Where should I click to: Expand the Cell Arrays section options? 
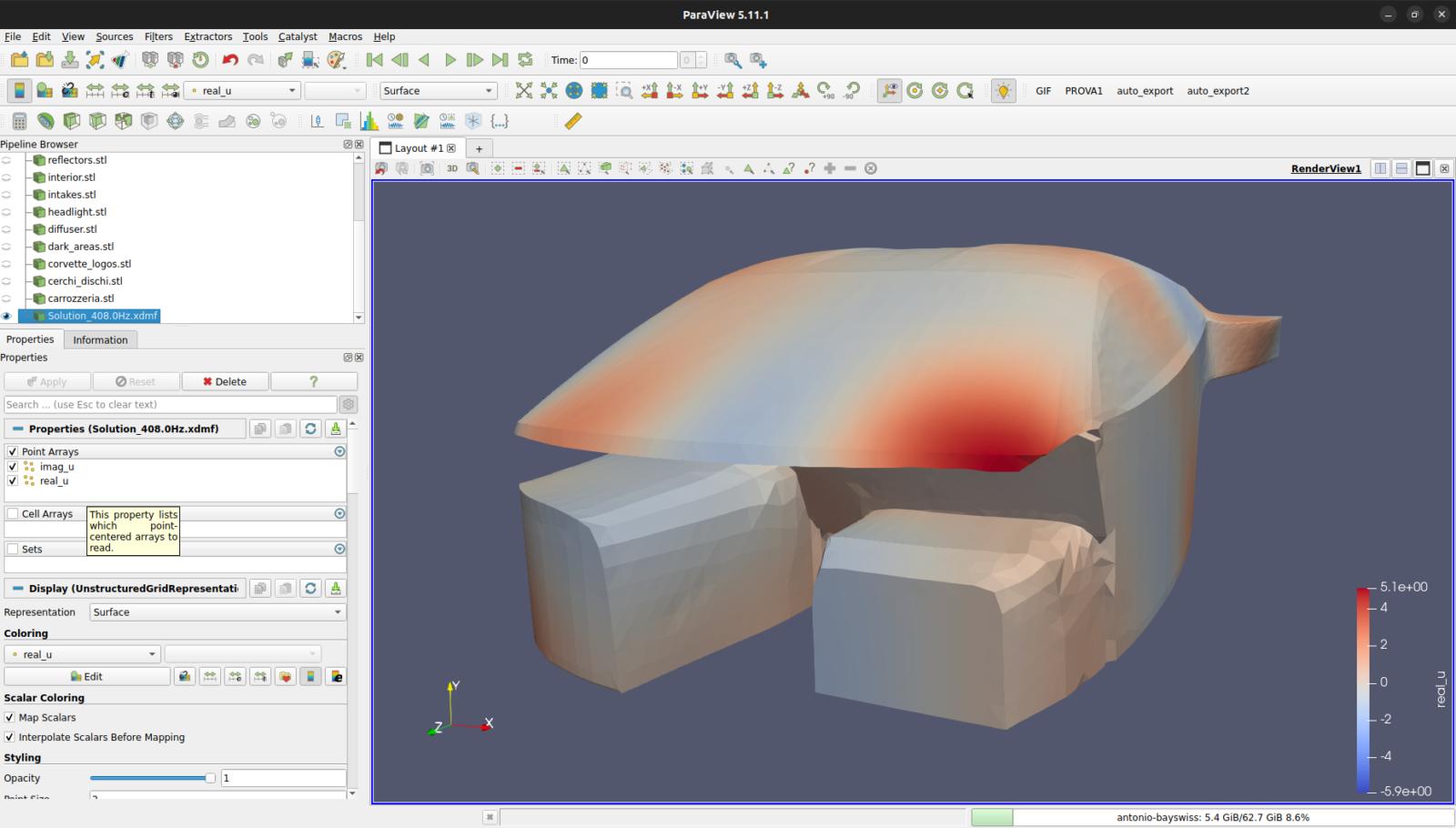tap(339, 513)
